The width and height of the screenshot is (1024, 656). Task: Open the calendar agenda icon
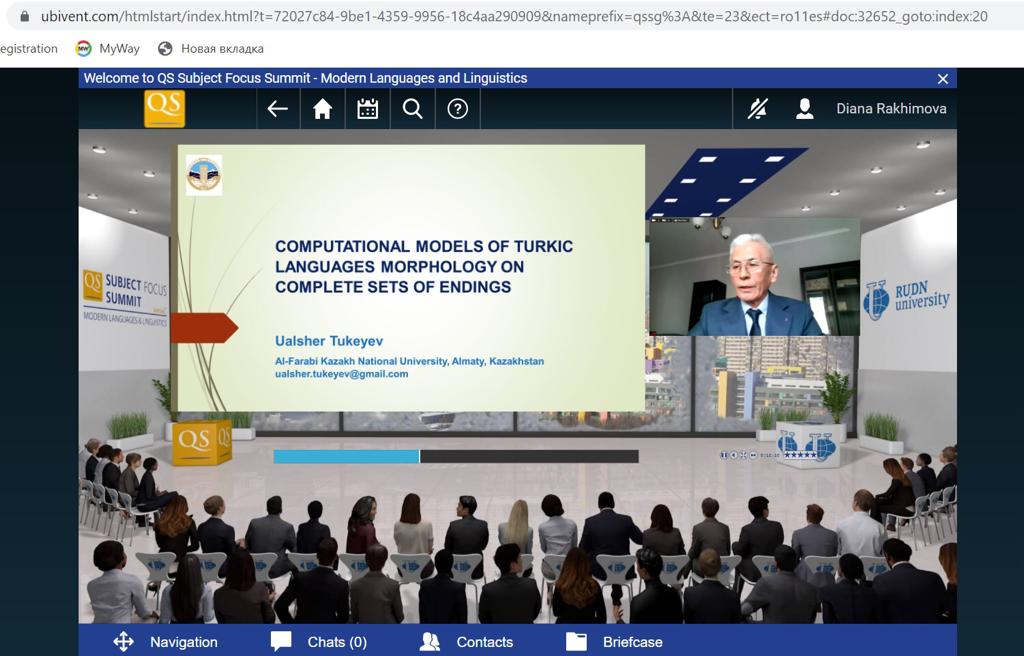coord(367,109)
